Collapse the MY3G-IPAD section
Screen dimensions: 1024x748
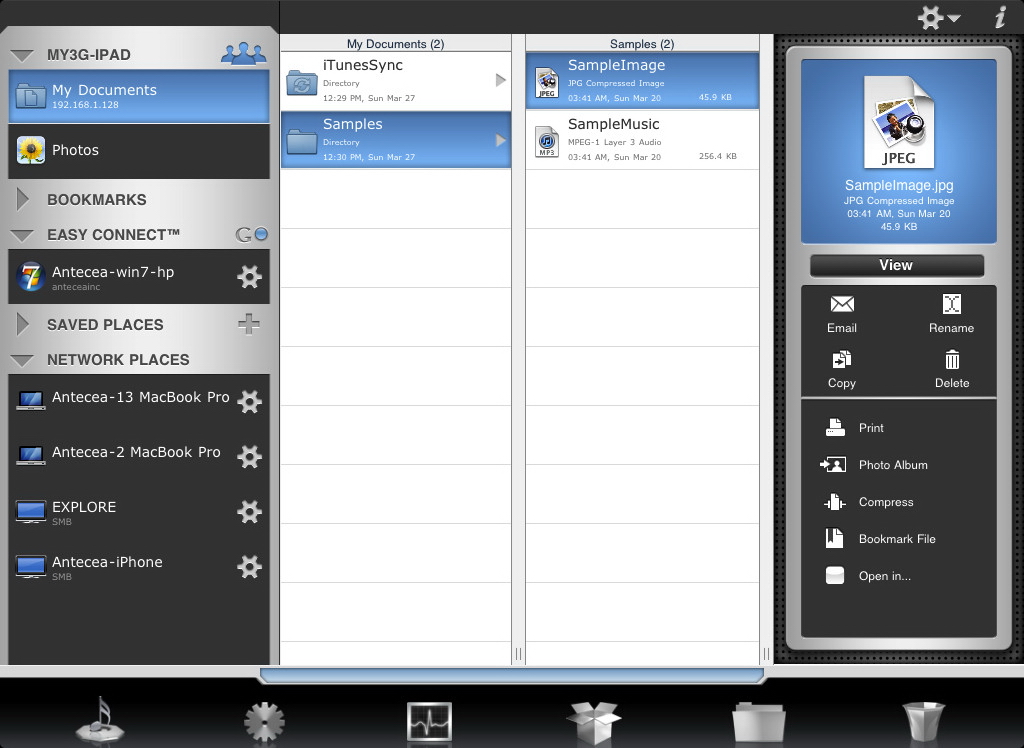(23, 55)
